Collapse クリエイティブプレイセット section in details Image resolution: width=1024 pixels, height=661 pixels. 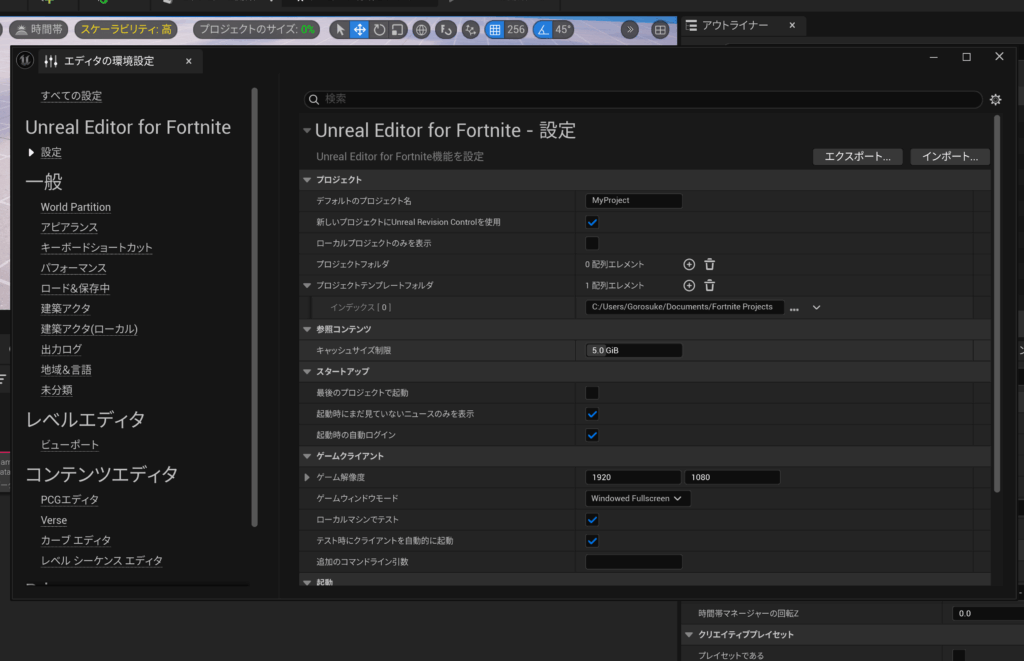click(688, 635)
